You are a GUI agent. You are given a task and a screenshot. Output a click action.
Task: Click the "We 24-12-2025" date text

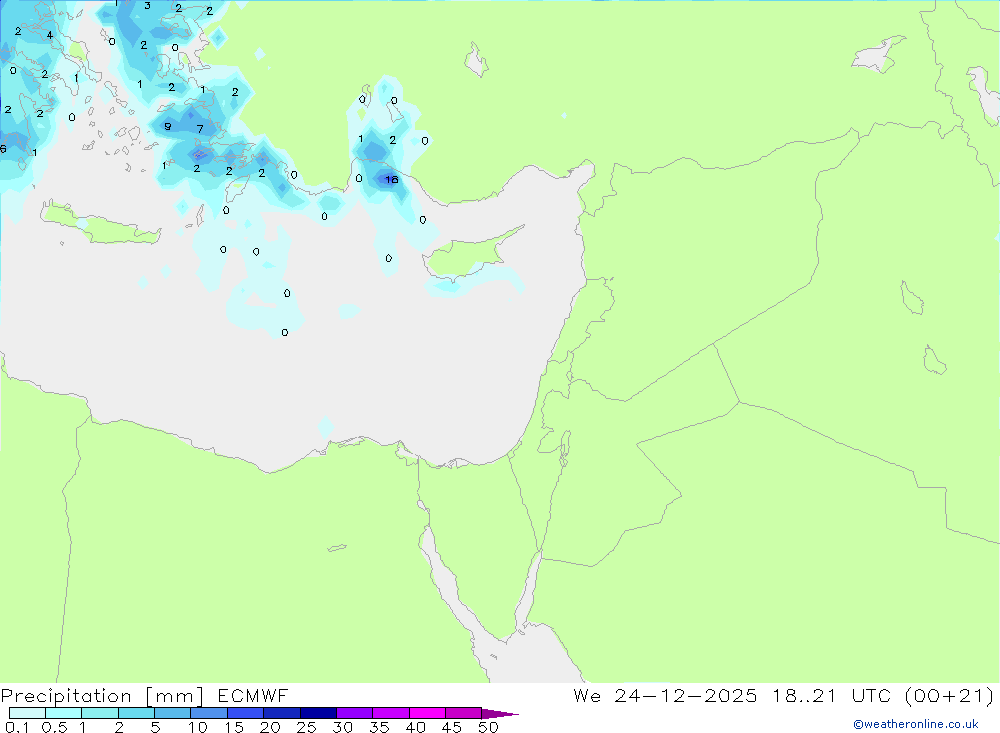665,695
